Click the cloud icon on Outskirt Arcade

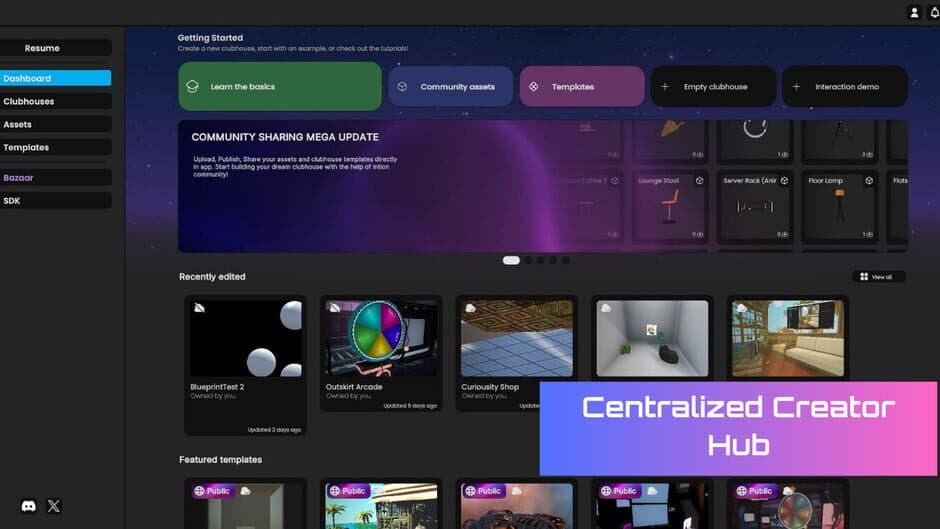click(x=334, y=307)
